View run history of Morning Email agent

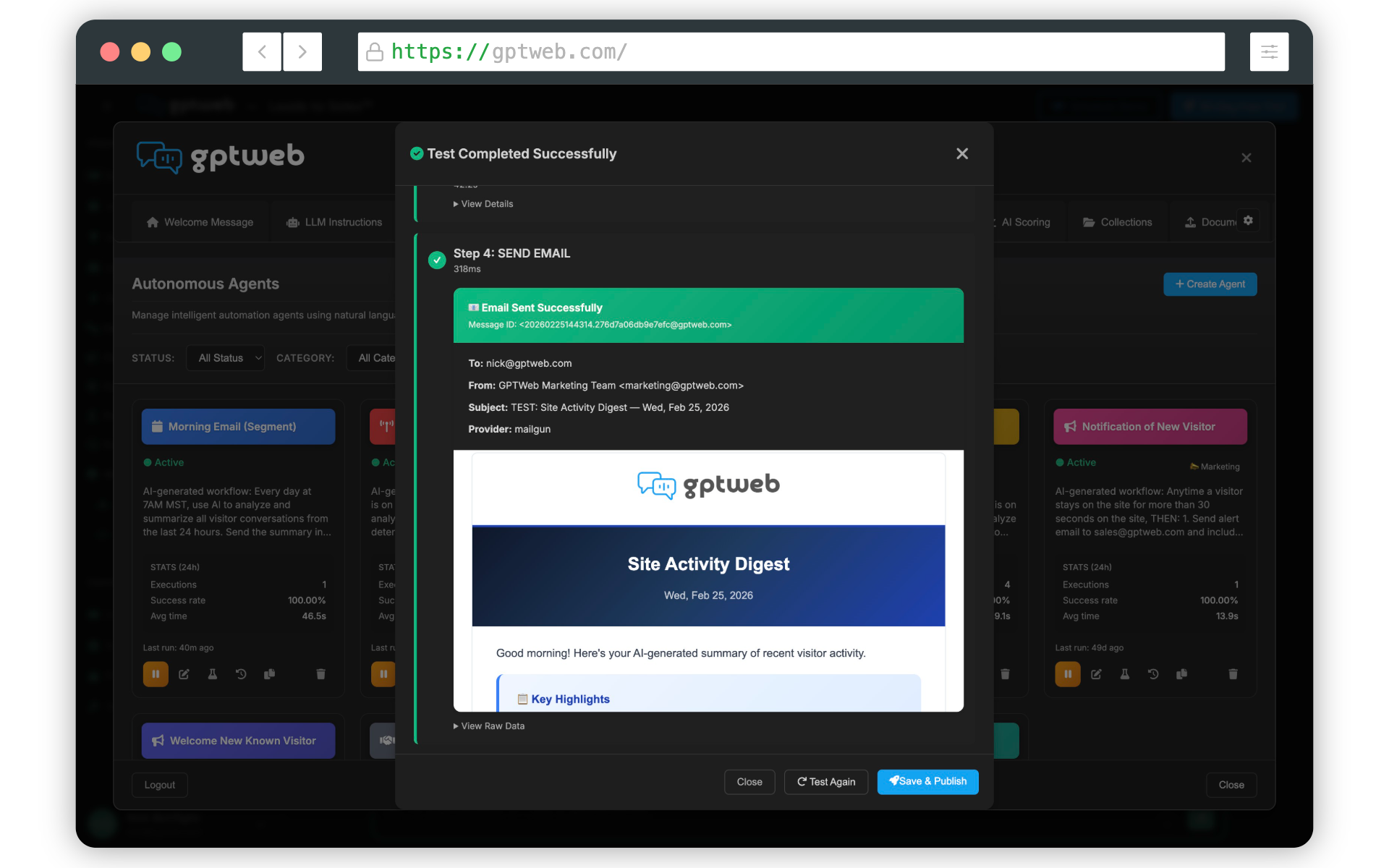click(241, 674)
